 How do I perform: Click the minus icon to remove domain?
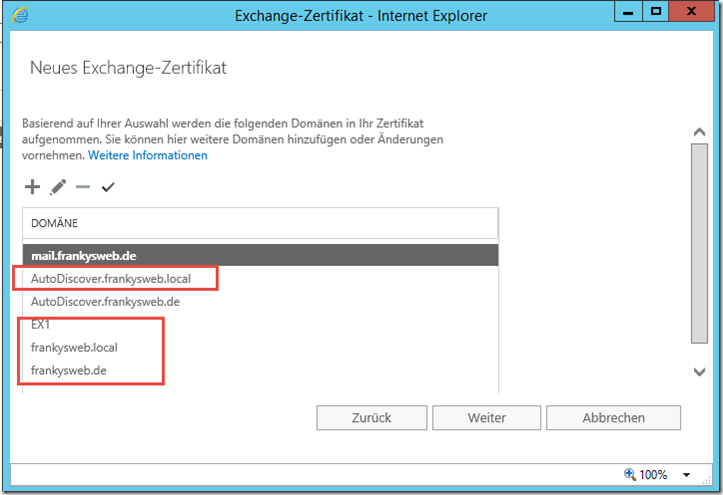[x=83, y=187]
